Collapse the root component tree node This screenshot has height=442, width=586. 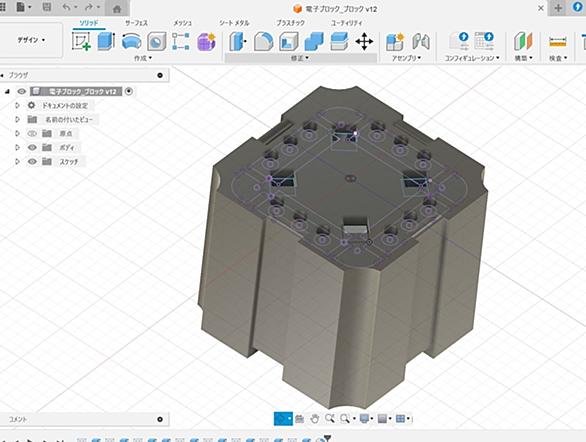coord(7,92)
